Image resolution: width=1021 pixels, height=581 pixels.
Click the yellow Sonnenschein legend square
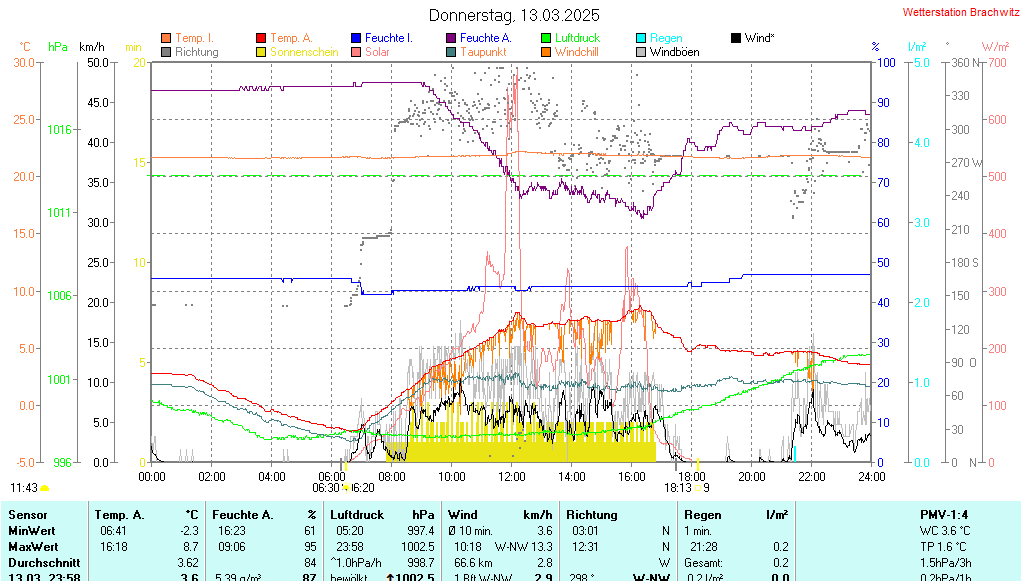coord(262,52)
